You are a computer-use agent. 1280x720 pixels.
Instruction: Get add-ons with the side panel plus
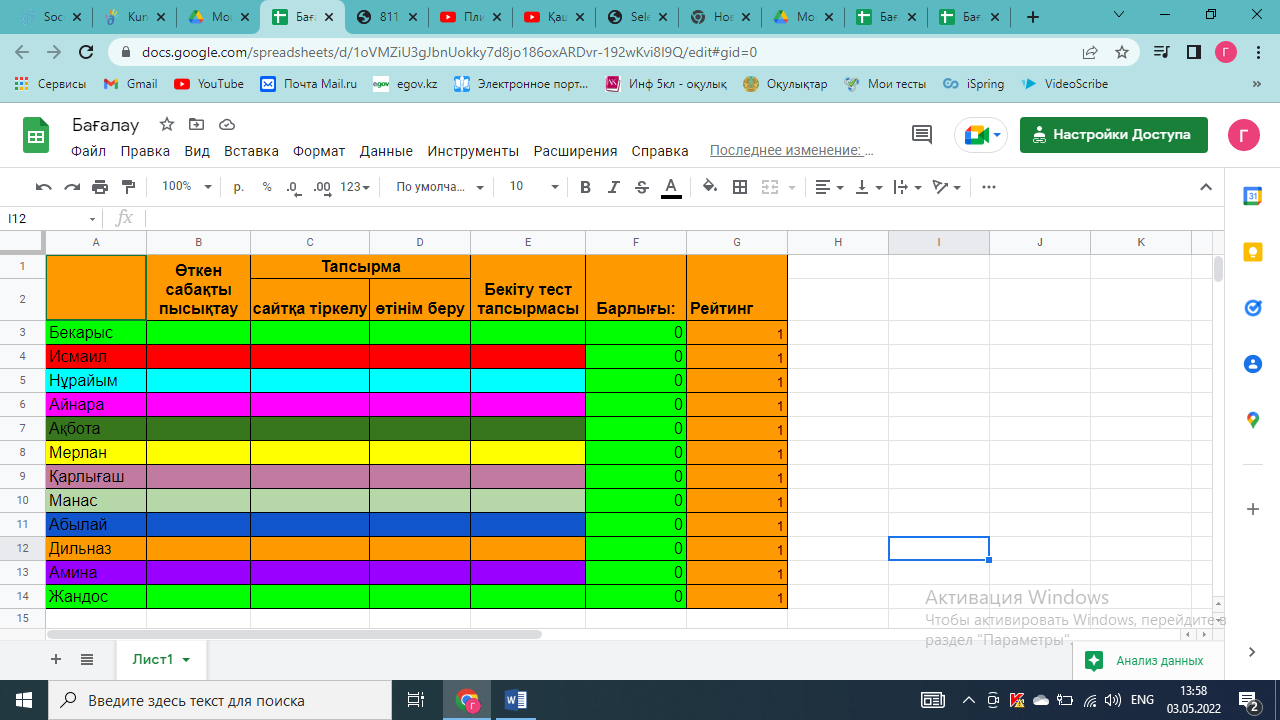1252,509
